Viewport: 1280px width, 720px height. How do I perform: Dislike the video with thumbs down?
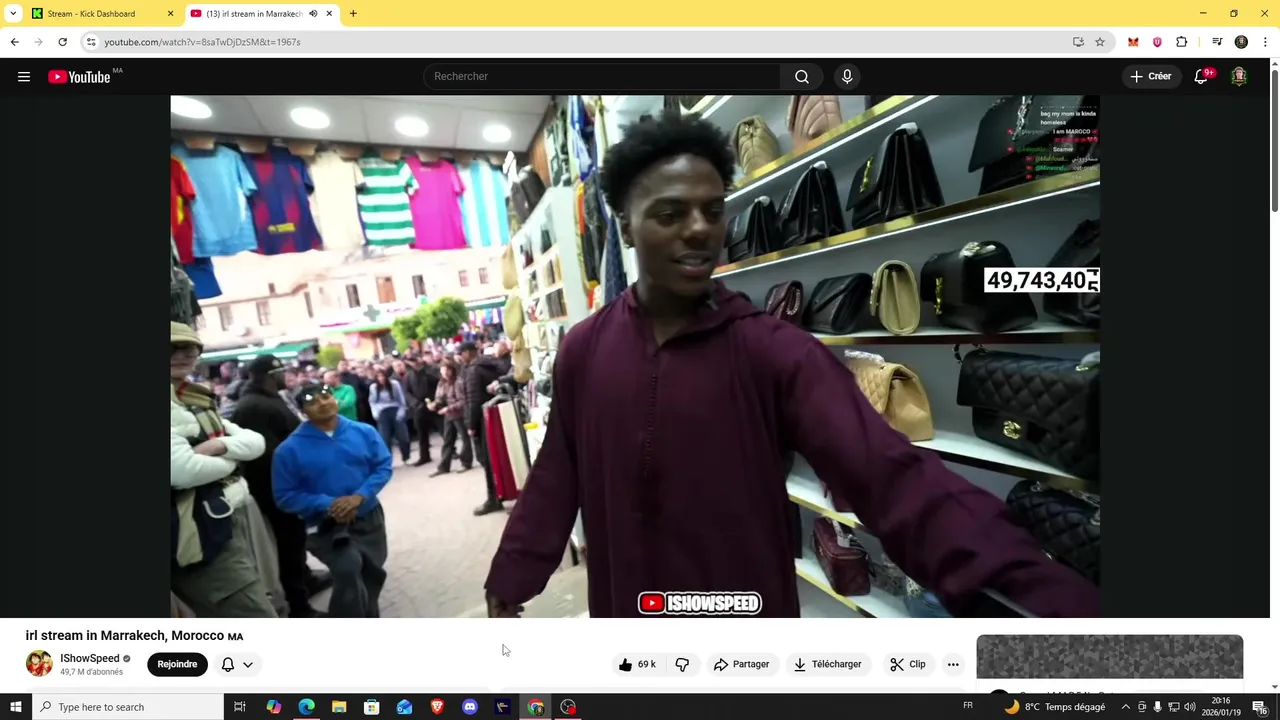coord(682,664)
